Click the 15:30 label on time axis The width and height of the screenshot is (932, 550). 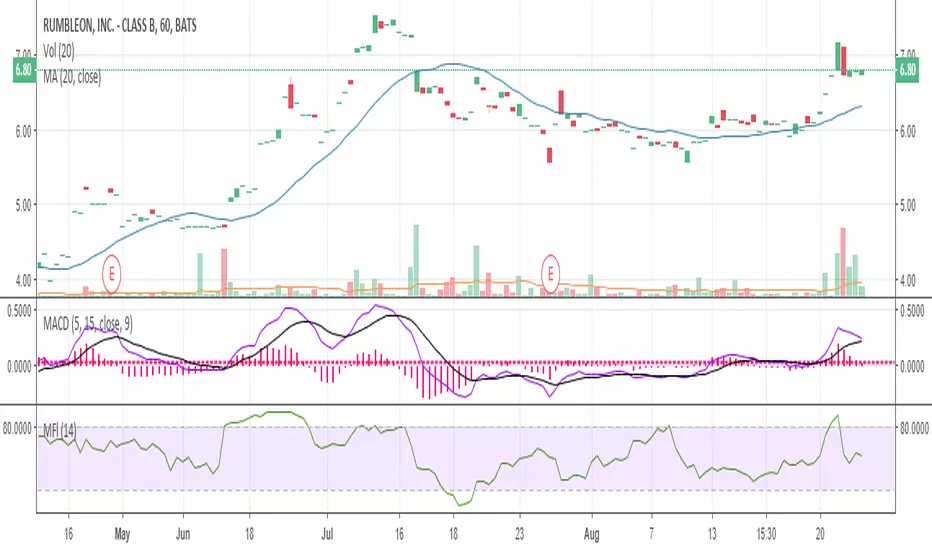(x=766, y=534)
